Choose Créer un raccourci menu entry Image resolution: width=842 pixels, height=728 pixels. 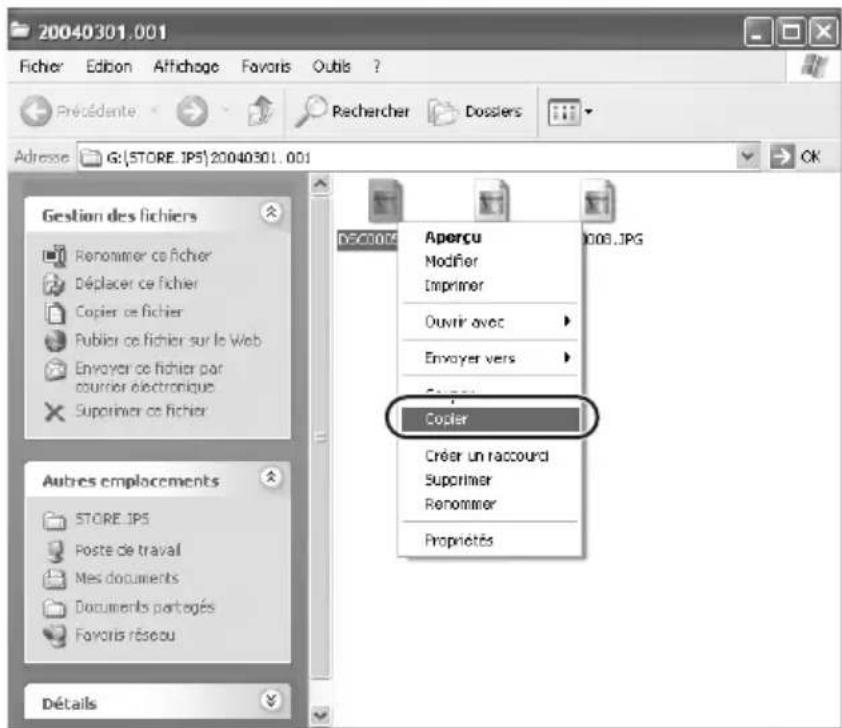[x=487, y=456]
